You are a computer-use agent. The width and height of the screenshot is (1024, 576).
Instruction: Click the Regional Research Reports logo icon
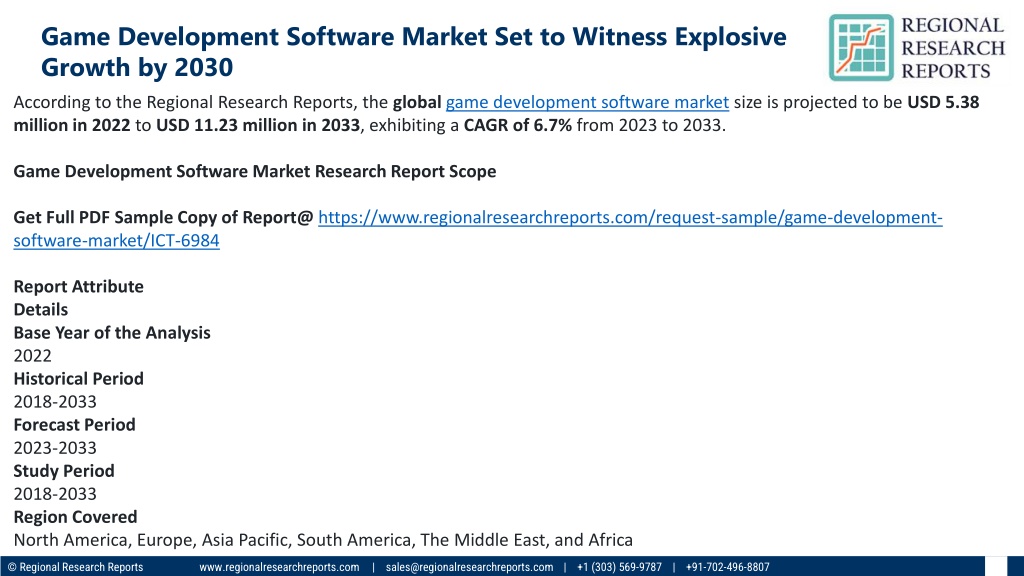(861, 48)
